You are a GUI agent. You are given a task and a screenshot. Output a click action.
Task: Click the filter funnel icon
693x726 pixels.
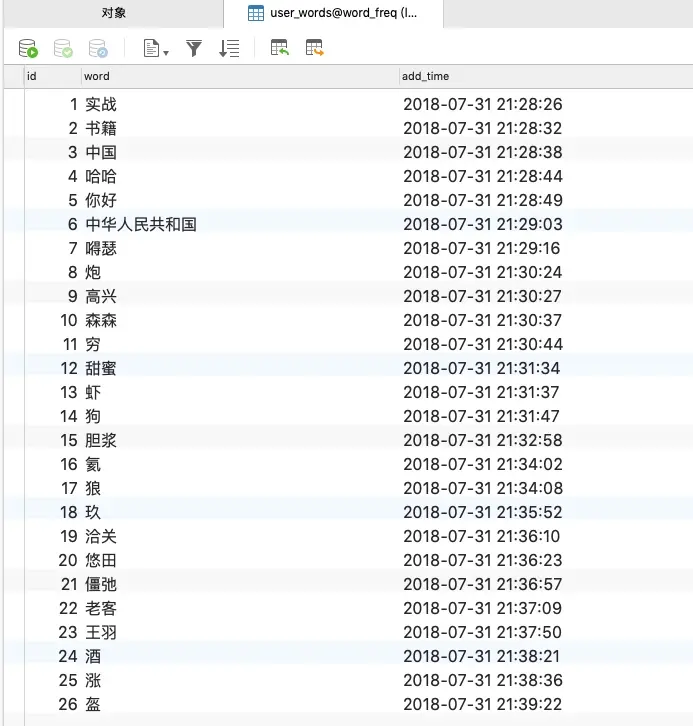pos(194,48)
